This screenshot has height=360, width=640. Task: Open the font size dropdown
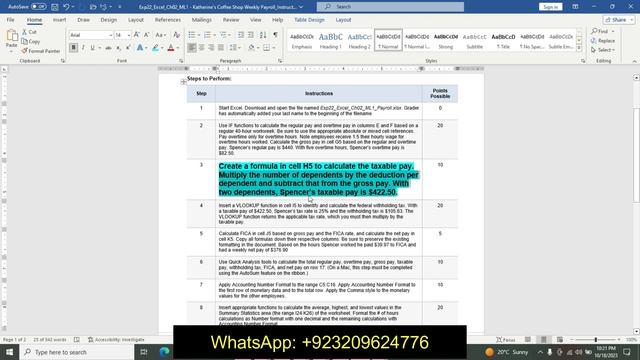click(129, 36)
